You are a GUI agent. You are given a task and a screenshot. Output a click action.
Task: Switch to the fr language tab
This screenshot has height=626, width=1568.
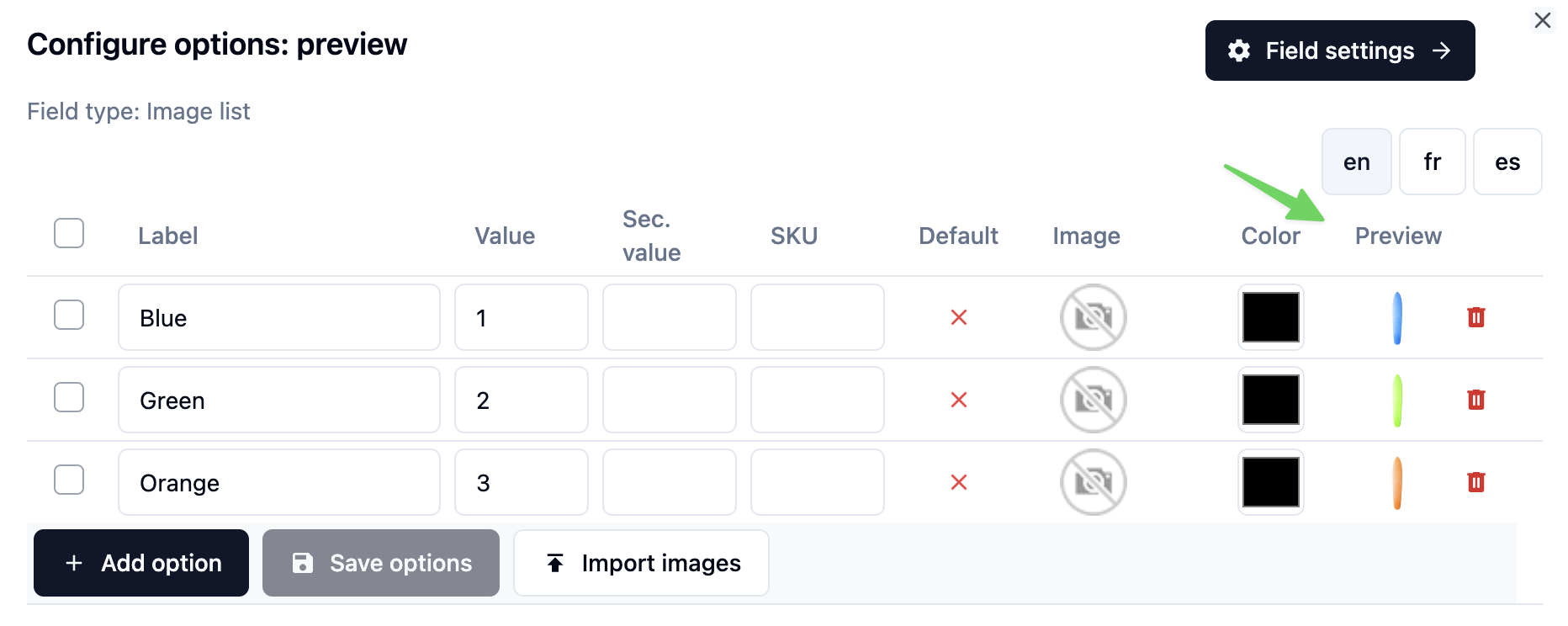[x=1432, y=161]
